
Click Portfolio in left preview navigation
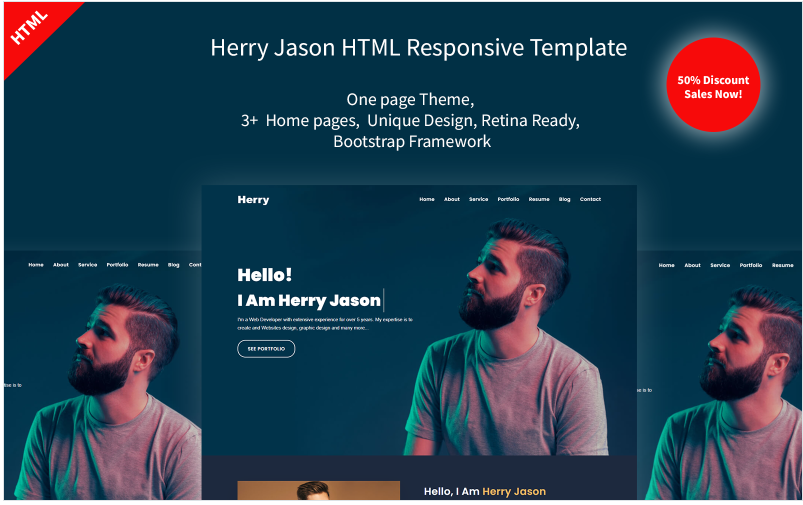pyautogui.click(x=117, y=265)
